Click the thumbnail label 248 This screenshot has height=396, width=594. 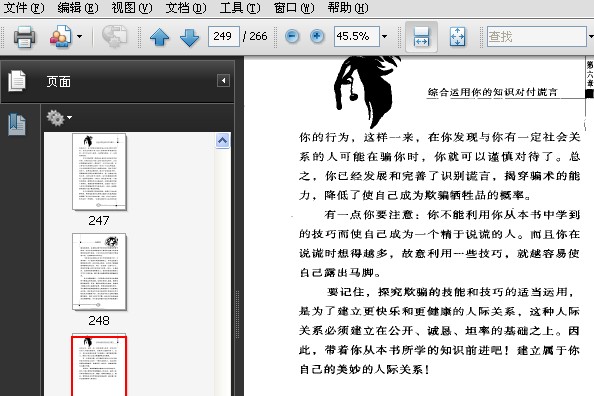pyautogui.click(x=99, y=321)
